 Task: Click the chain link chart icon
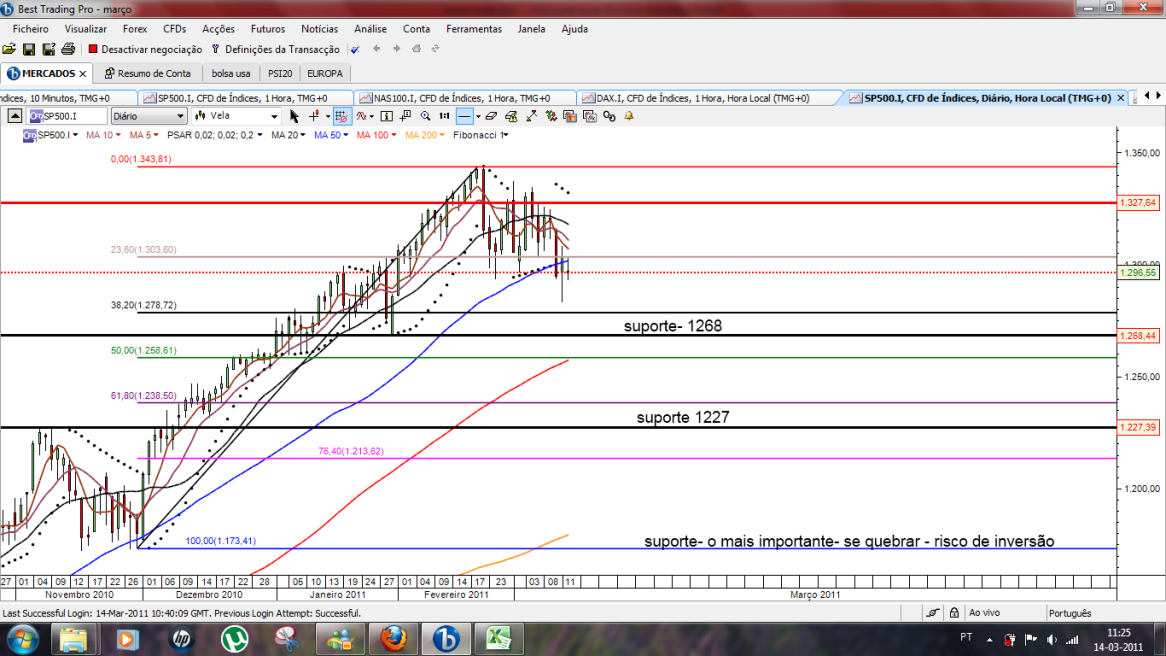coord(609,116)
